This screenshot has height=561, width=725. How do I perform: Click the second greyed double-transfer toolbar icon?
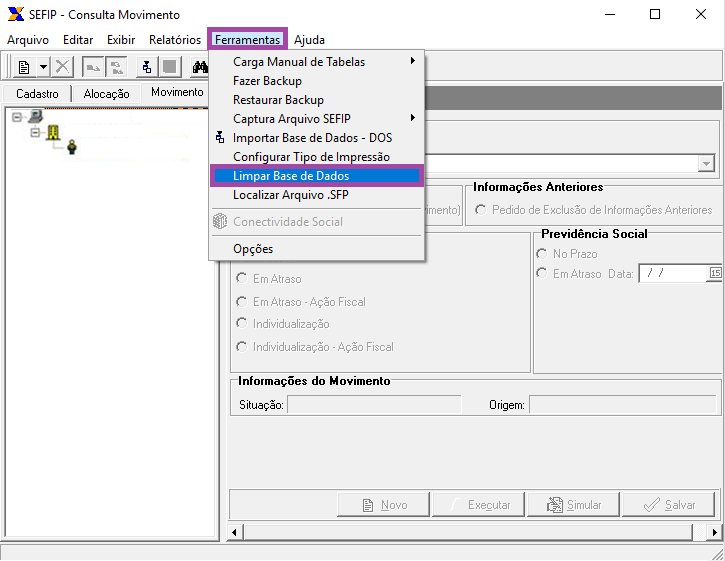coord(117,67)
